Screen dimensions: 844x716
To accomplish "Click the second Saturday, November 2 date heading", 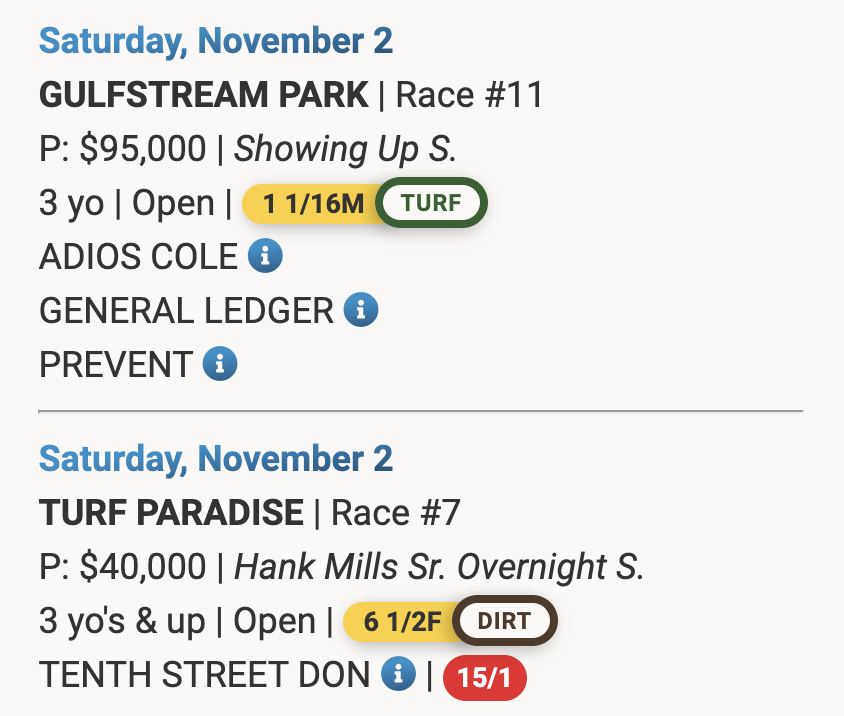I will click(x=216, y=459).
